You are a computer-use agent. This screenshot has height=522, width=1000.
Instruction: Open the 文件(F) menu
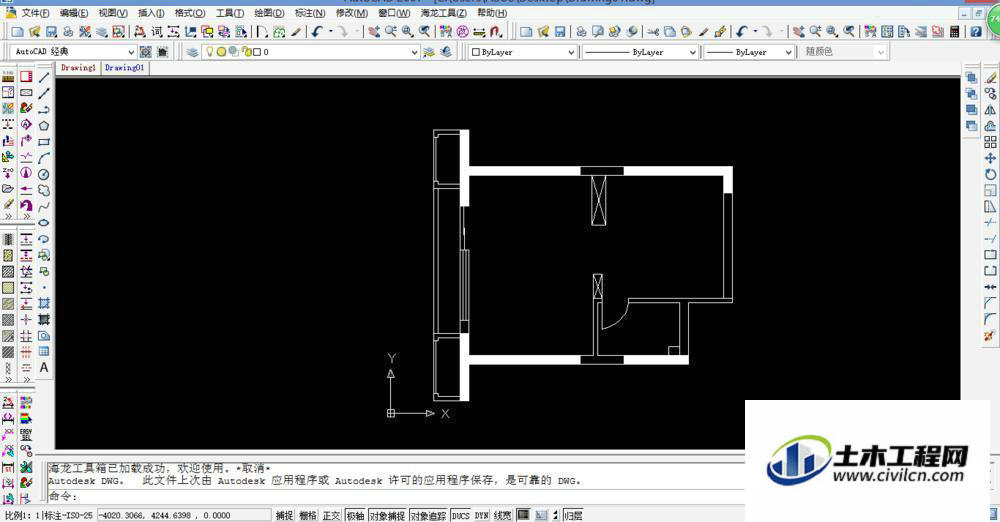pyautogui.click(x=35, y=13)
